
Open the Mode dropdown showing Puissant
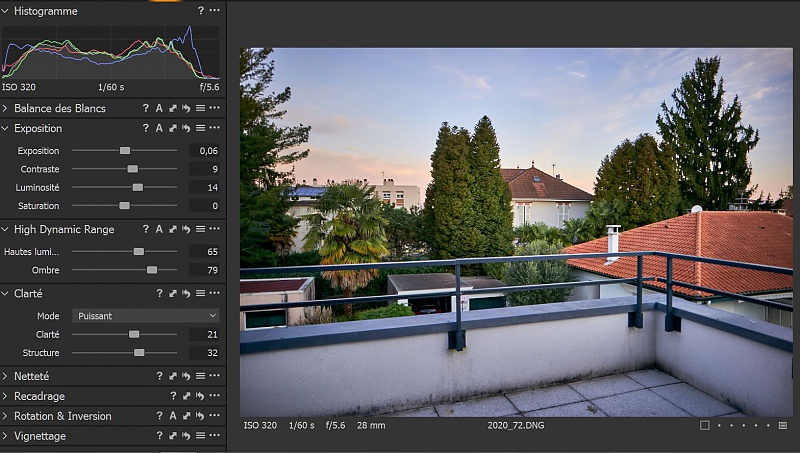coord(146,315)
